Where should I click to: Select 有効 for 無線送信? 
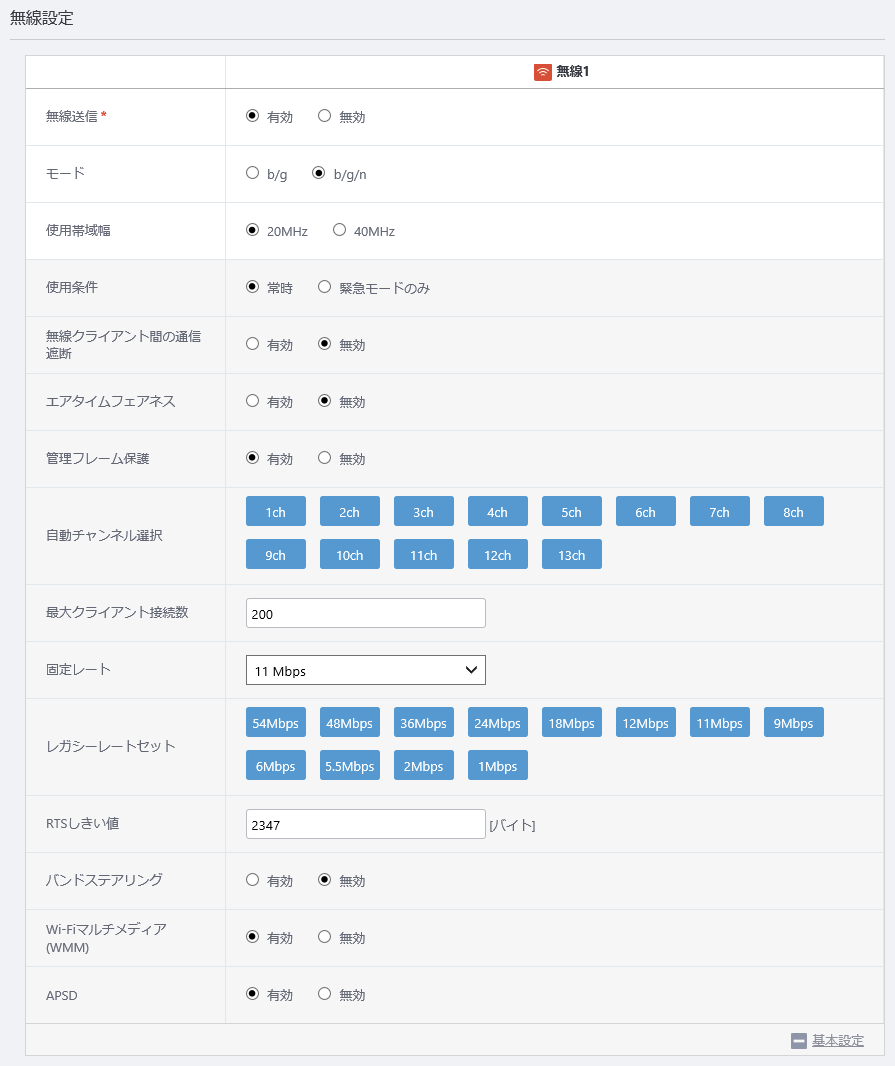tap(252, 116)
